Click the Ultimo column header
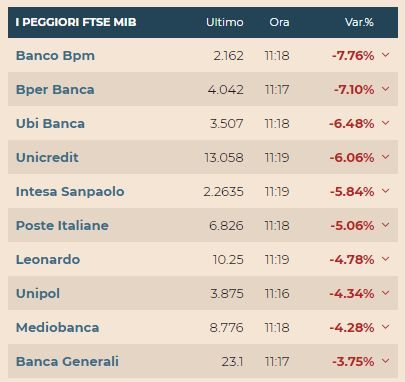405x382 pixels. tap(225, 22)
